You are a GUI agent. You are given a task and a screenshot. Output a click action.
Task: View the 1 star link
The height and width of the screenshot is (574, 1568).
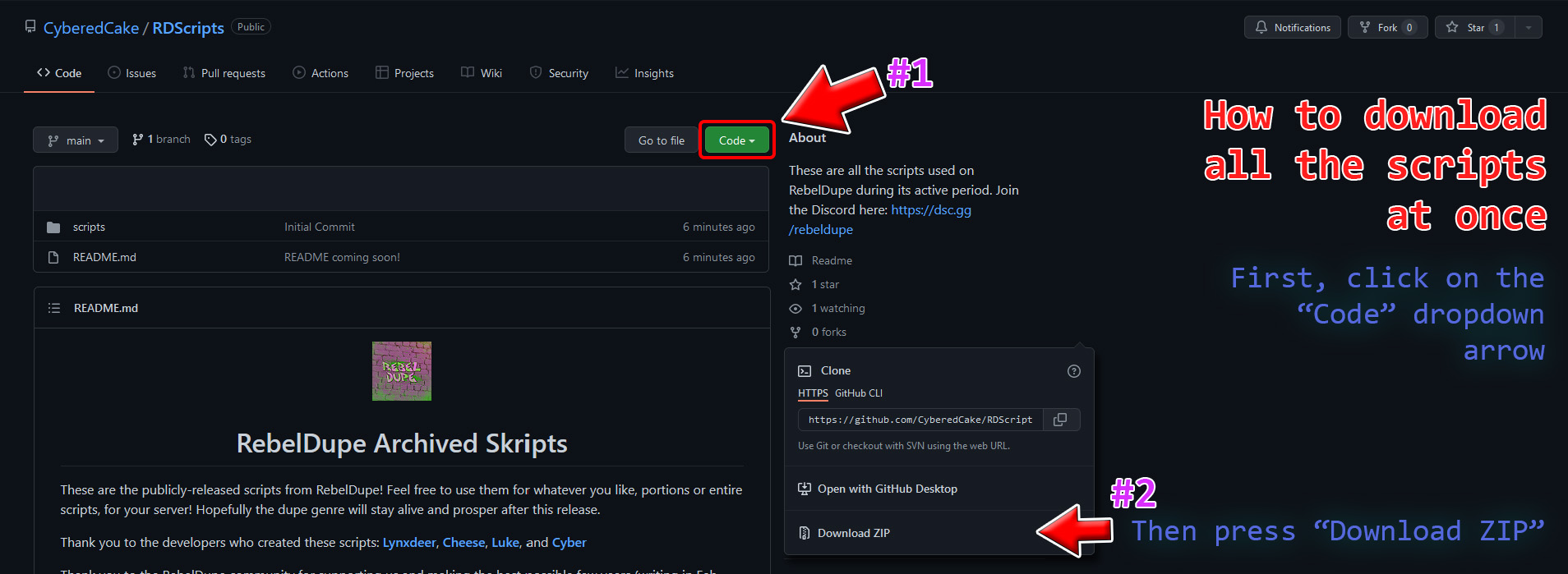825,284
